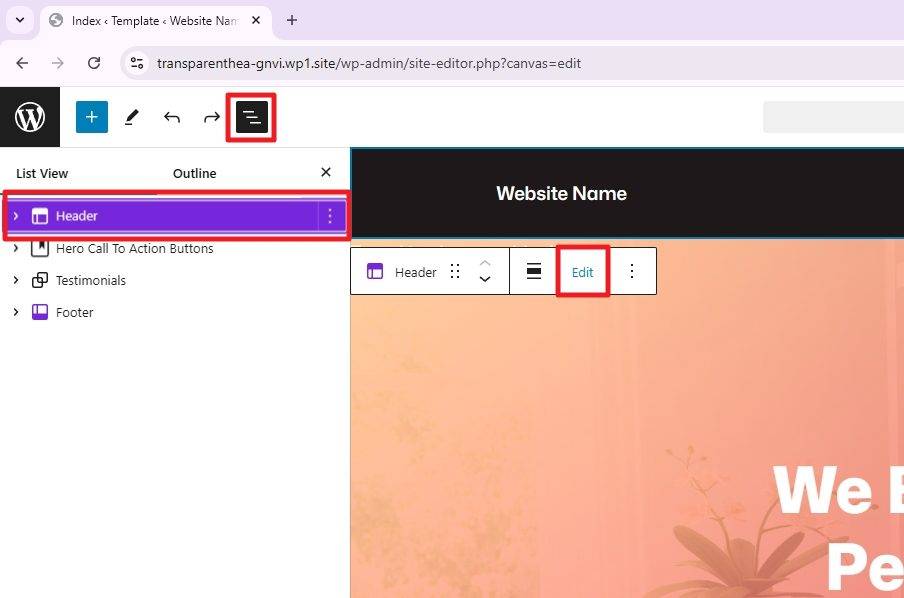904x598 pixels.
Task: Click the Redo arrow
Action: 212,117
